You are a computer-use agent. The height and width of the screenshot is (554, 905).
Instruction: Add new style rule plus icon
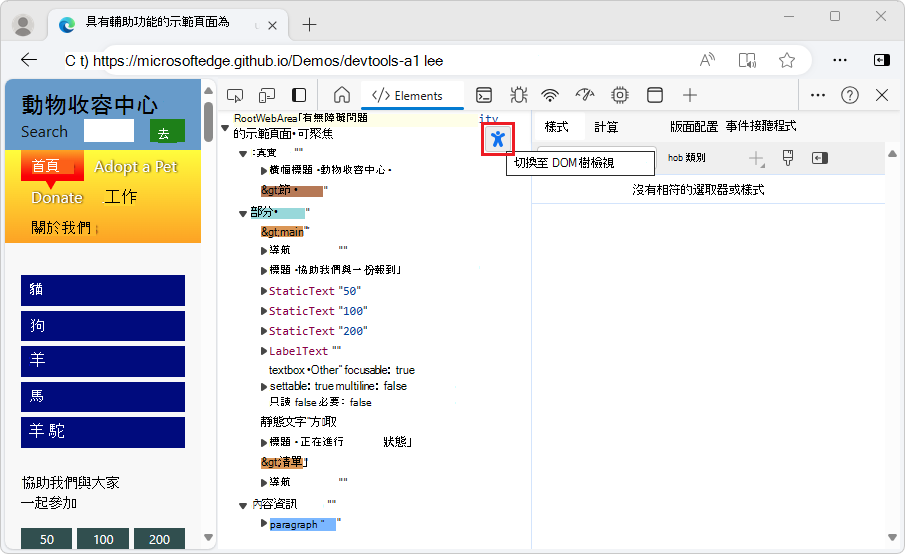point(756,158)
